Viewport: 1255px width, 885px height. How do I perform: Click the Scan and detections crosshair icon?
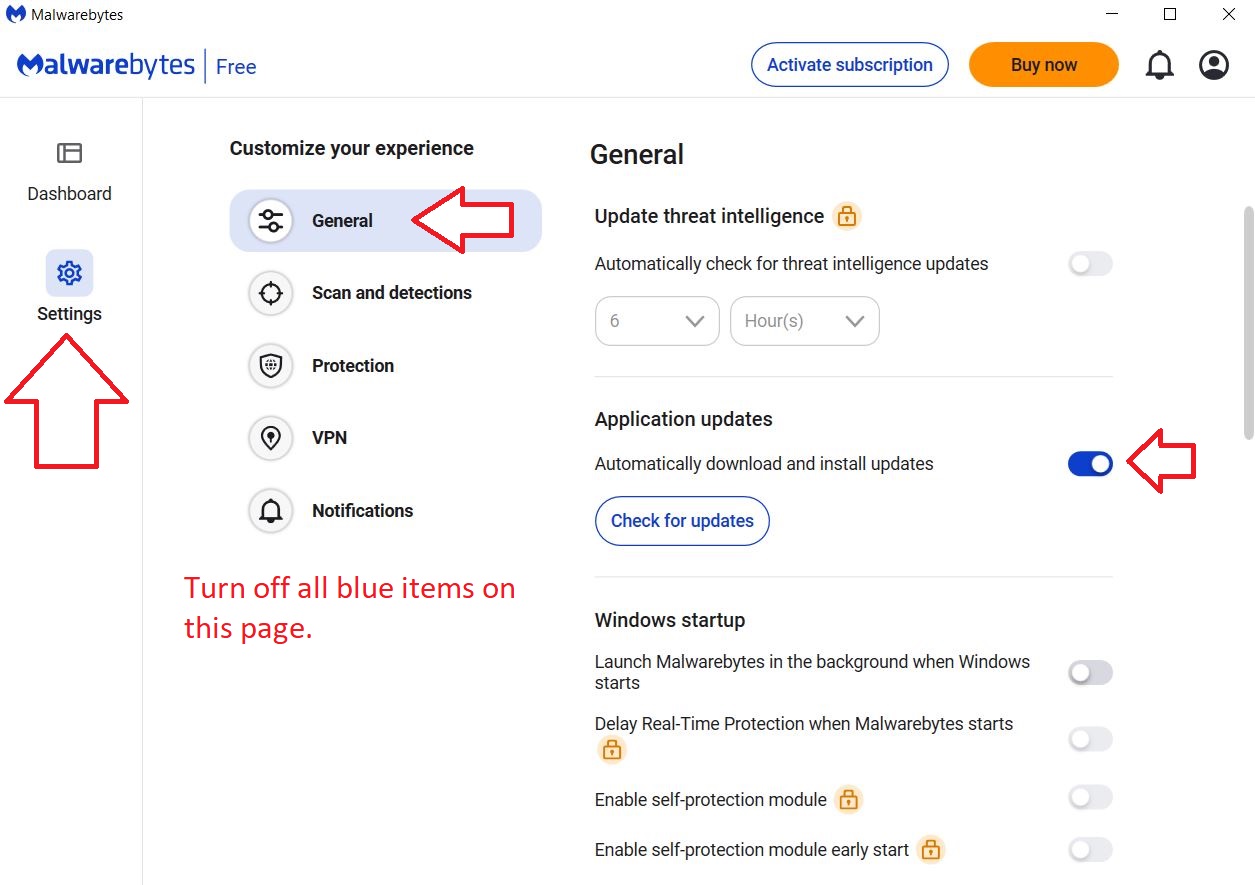(271, 293)
